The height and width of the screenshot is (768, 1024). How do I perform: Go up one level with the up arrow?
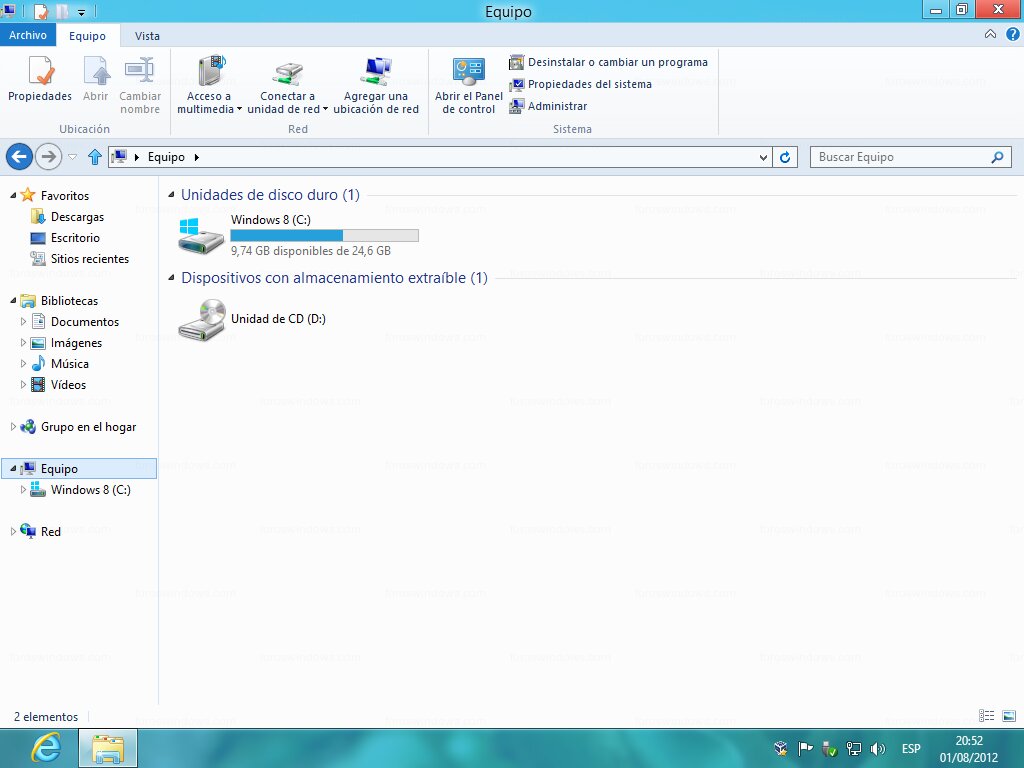point(95,157)
